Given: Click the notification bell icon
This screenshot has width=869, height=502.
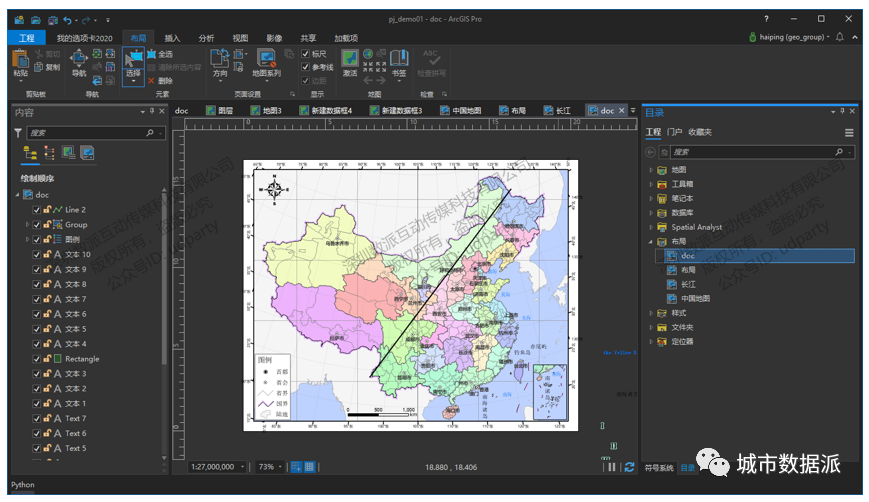Looking at the screenshot, I should [x=840, y=37].
